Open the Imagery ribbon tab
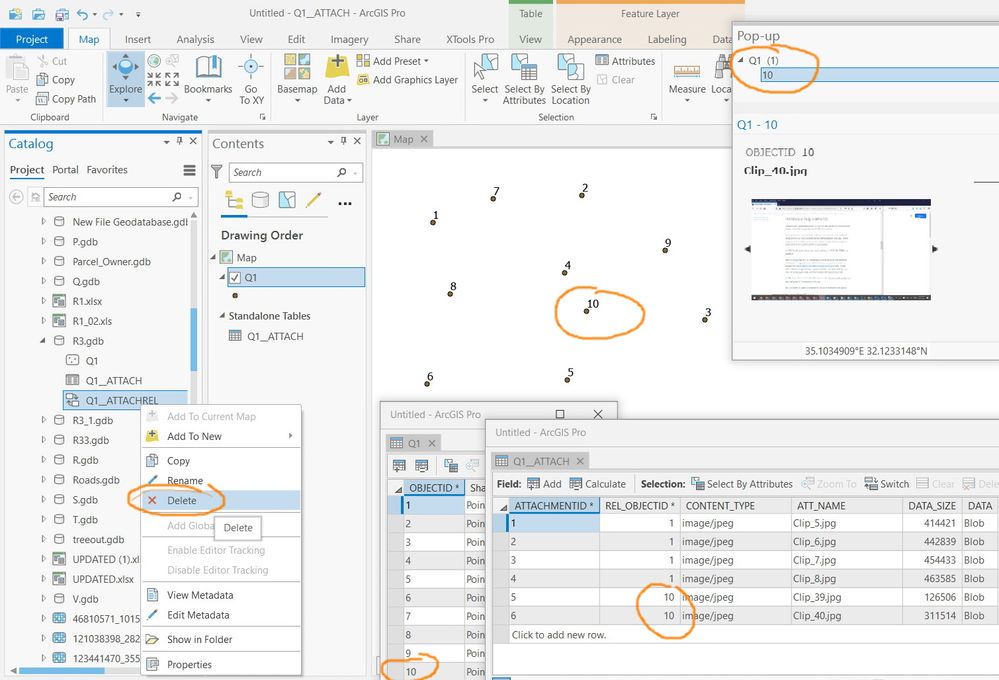This screenshot has width=999, height=680. coord(349,39)
